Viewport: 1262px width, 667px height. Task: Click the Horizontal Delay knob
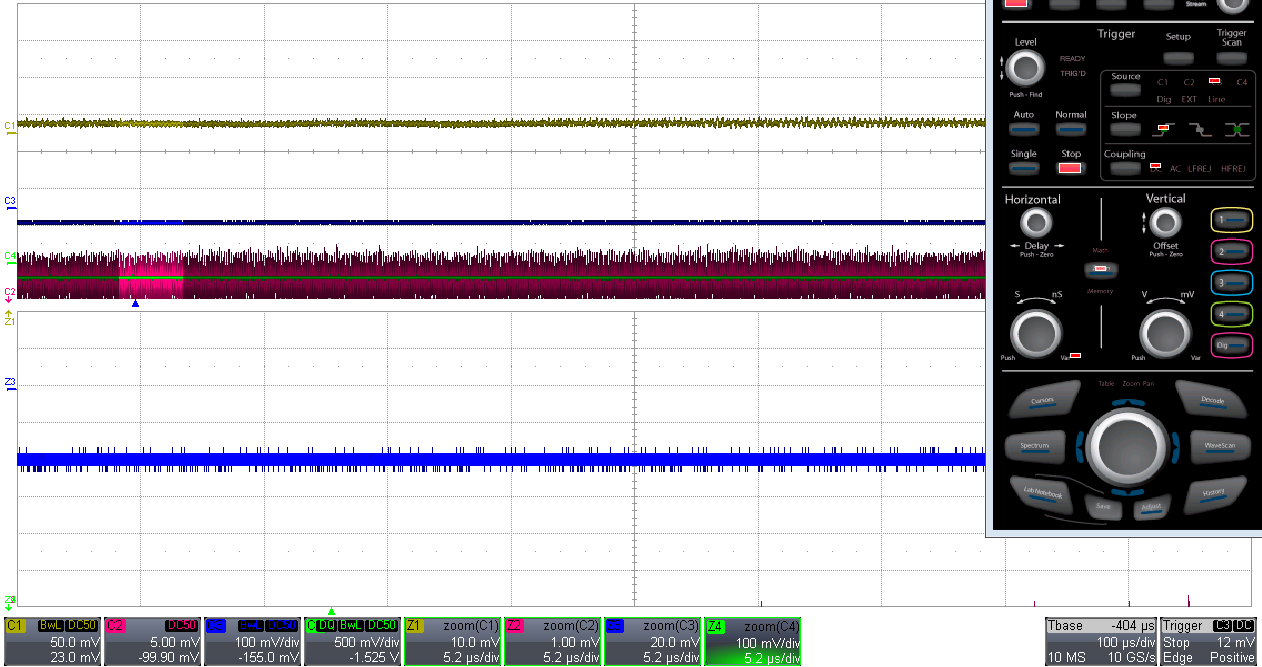pyautogui.click(x=1037, y=222)
